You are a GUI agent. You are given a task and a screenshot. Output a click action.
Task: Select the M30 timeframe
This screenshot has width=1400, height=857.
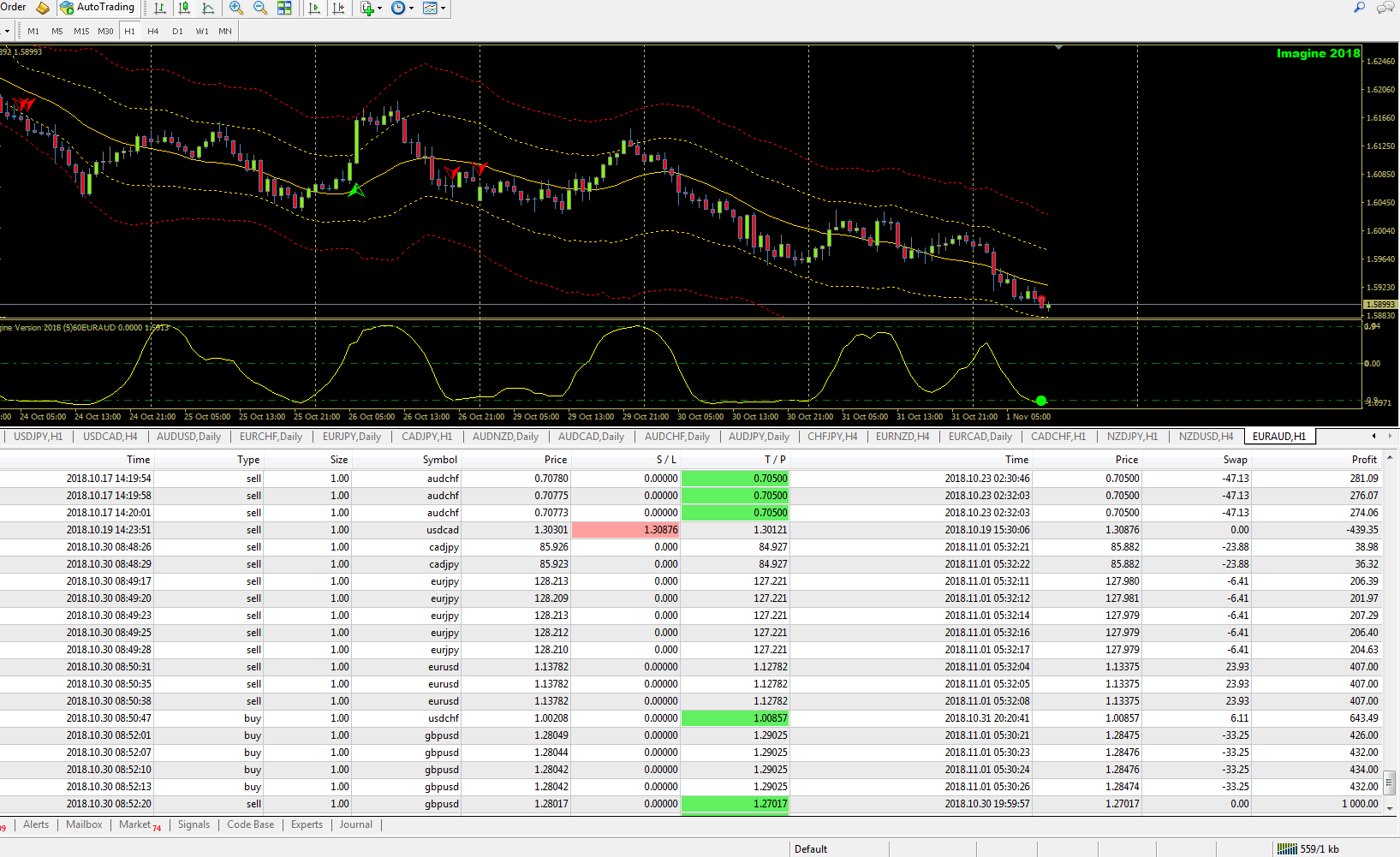(105, 31)
